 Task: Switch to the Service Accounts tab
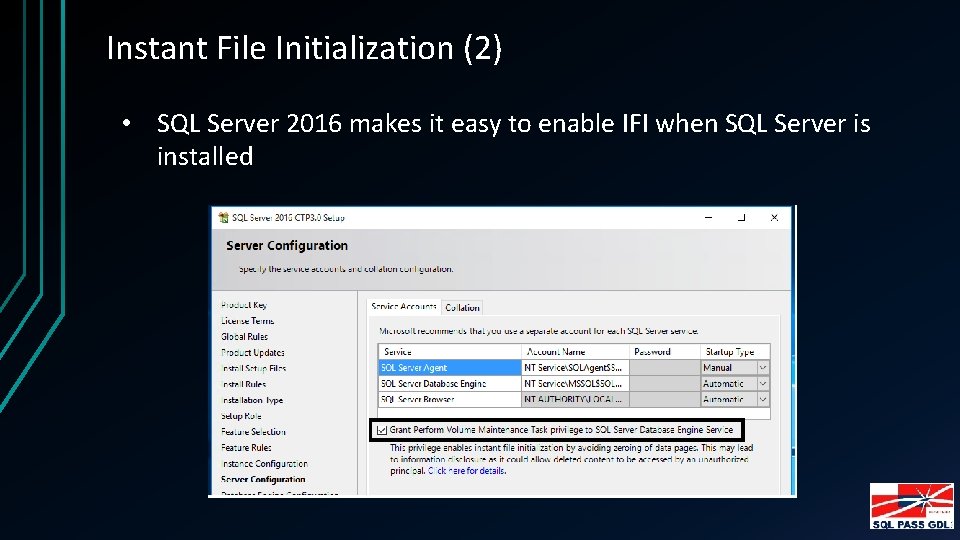pyautogui.click(x=404, y=307)
